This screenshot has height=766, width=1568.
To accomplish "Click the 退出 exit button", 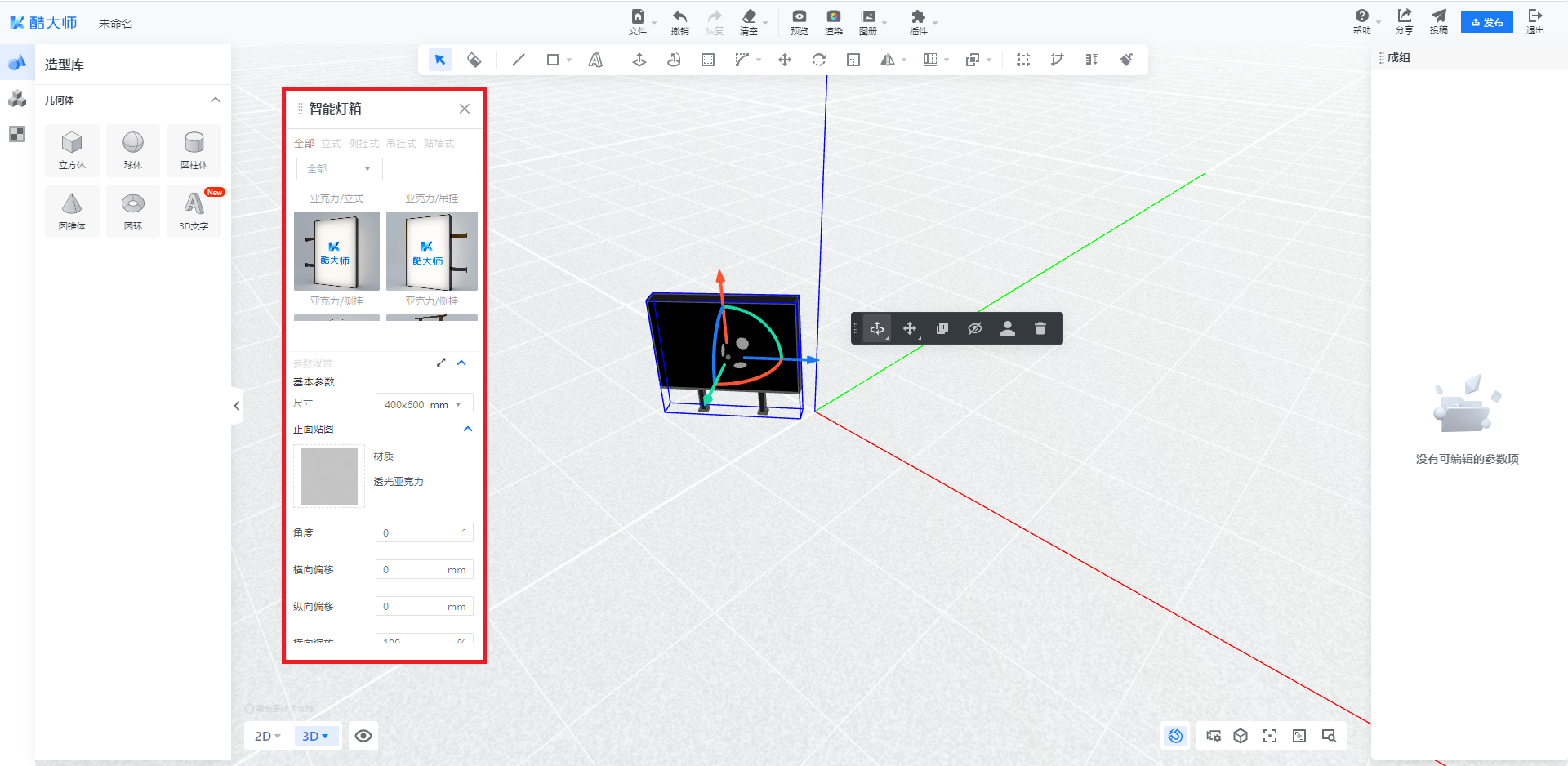I will point(1535,22).
